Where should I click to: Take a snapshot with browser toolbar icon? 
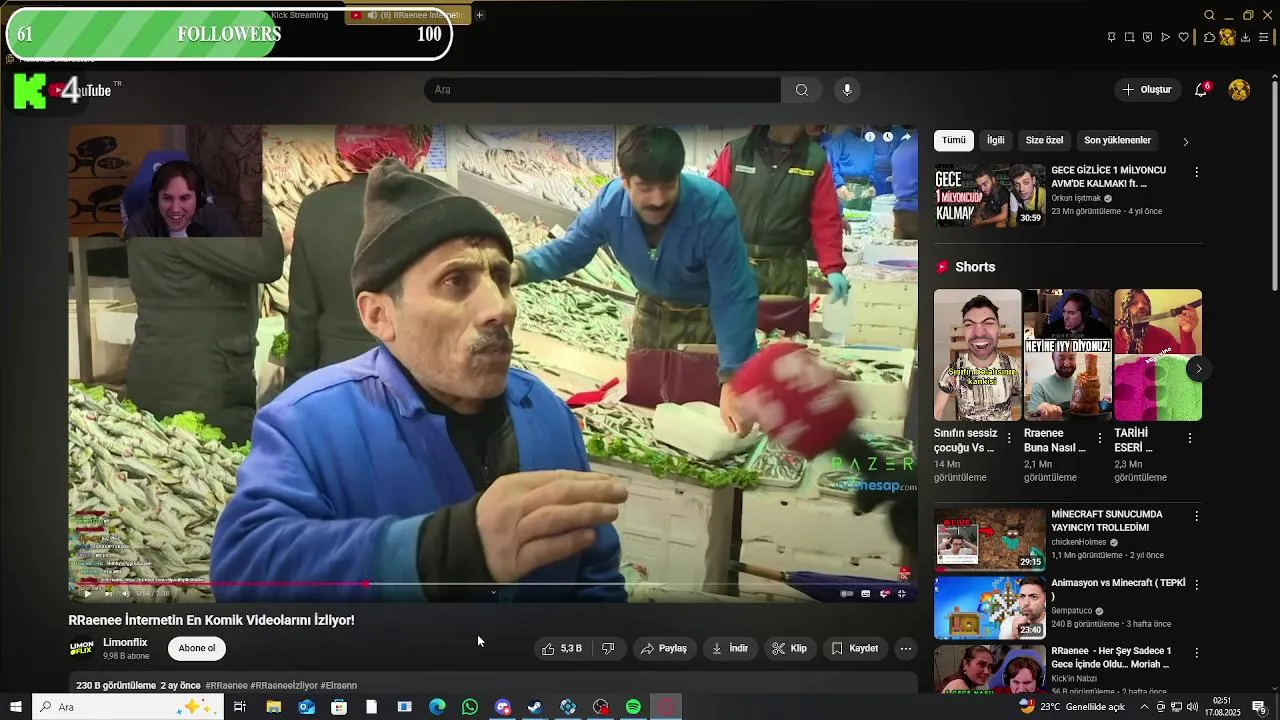click(x=1129, y=37)
